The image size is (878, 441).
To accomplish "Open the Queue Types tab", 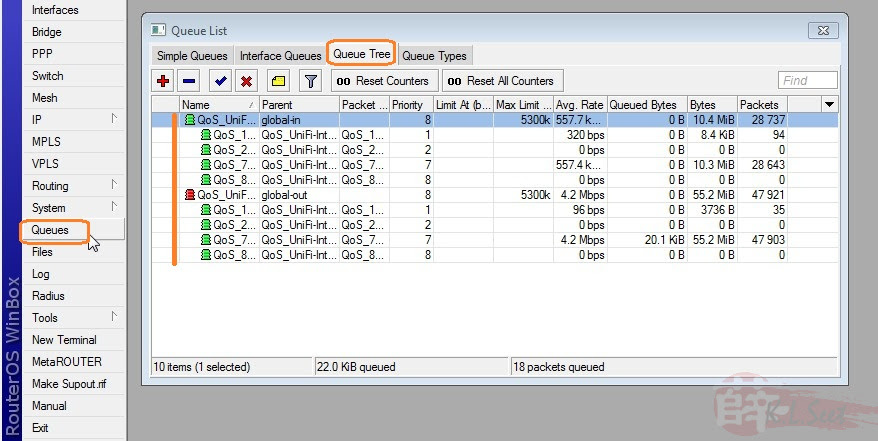I will coord(435,56).
